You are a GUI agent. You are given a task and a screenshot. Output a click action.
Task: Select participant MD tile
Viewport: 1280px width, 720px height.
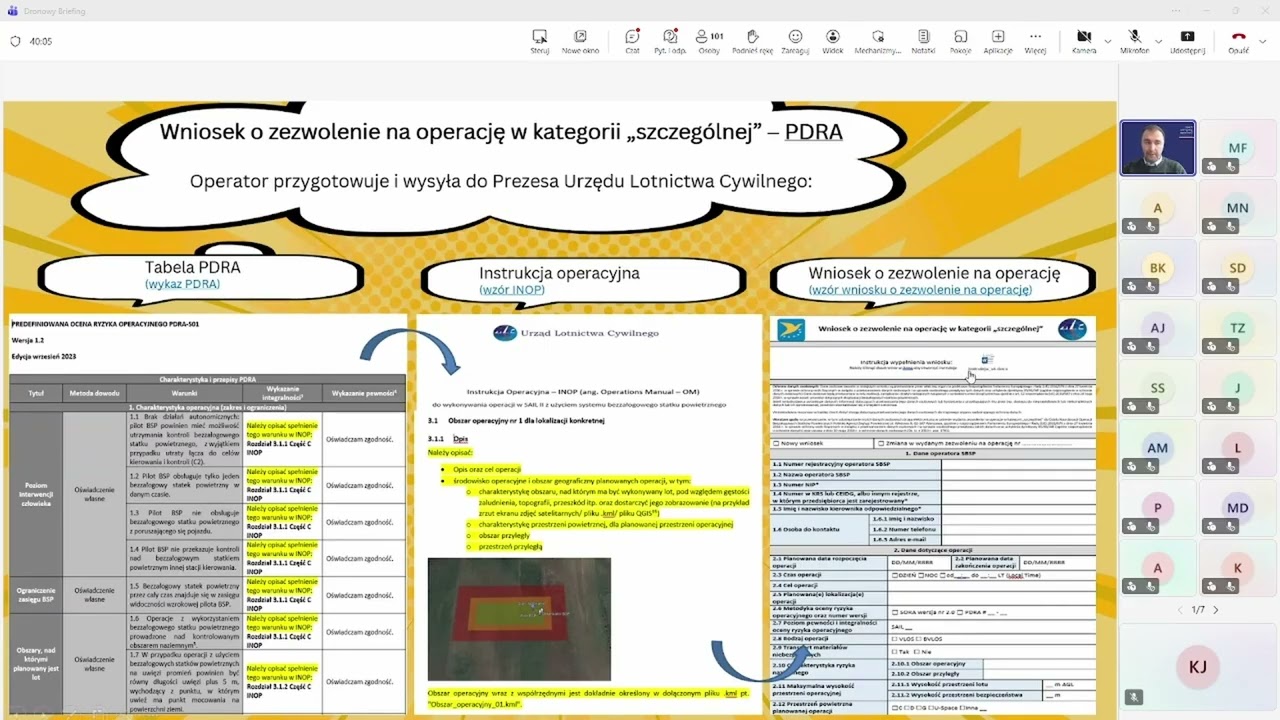pos(1237,508)
